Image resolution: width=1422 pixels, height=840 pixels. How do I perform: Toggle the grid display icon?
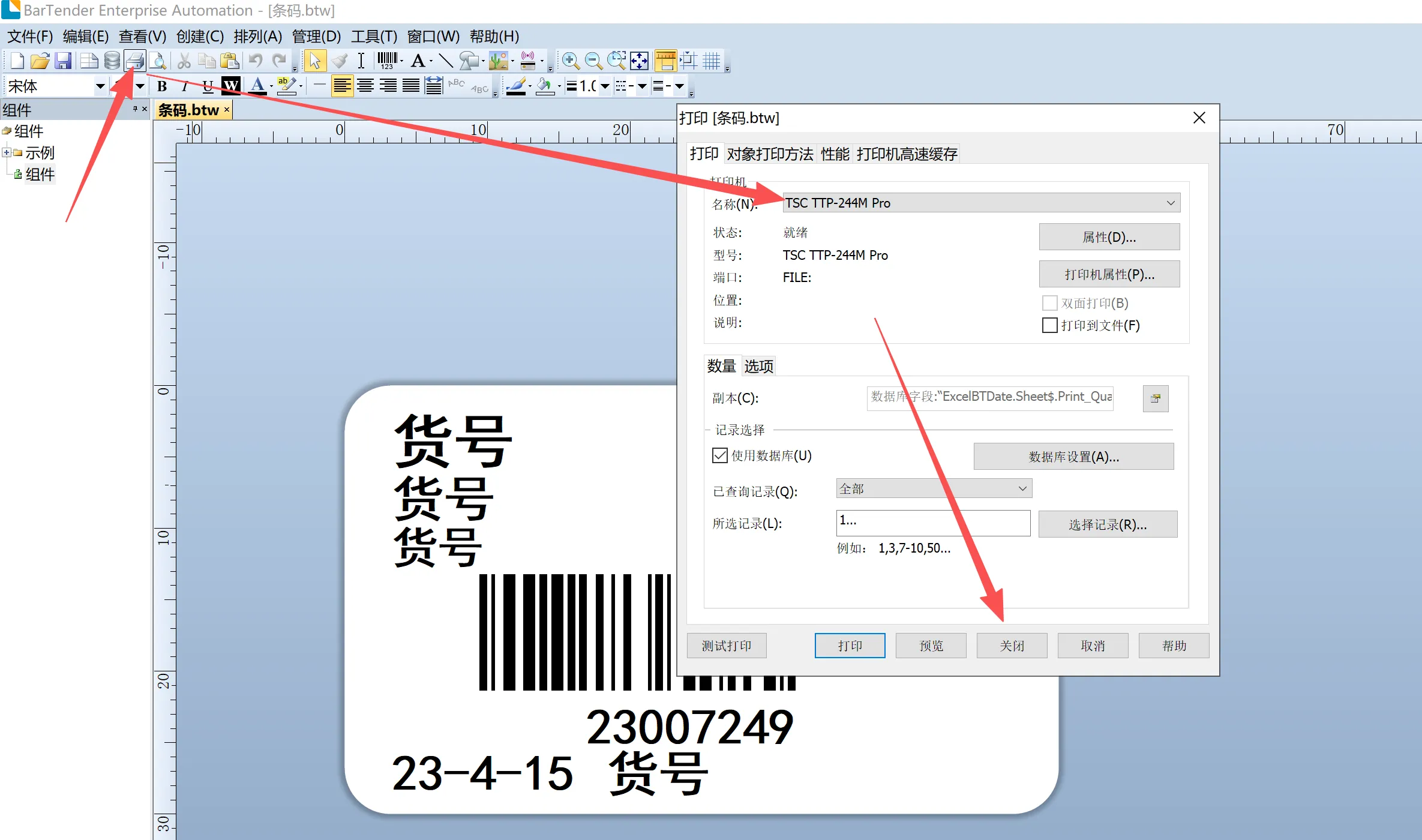point(712,61)
